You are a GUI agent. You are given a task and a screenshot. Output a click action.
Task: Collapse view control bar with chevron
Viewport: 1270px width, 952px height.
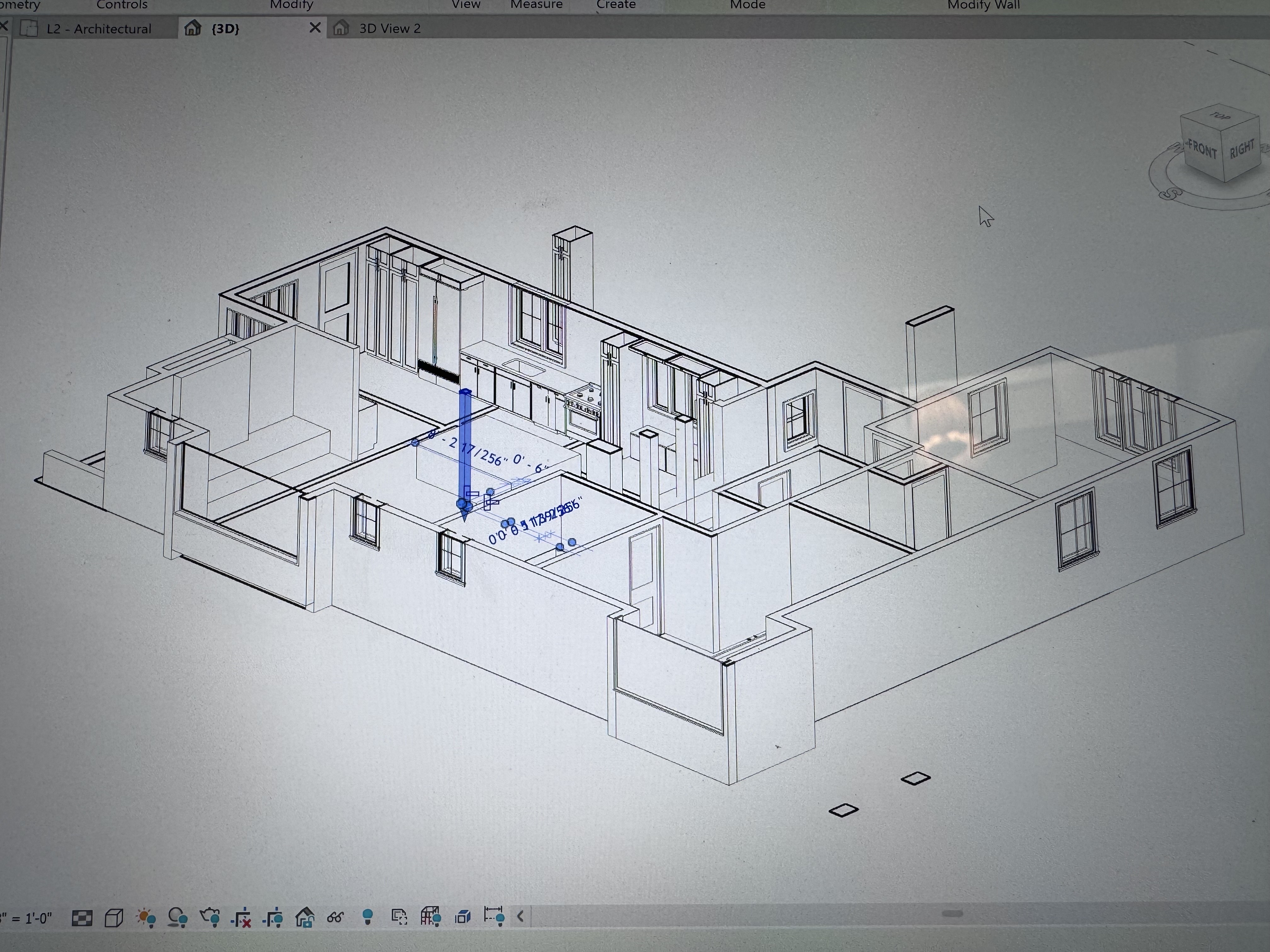click(520, 916)
